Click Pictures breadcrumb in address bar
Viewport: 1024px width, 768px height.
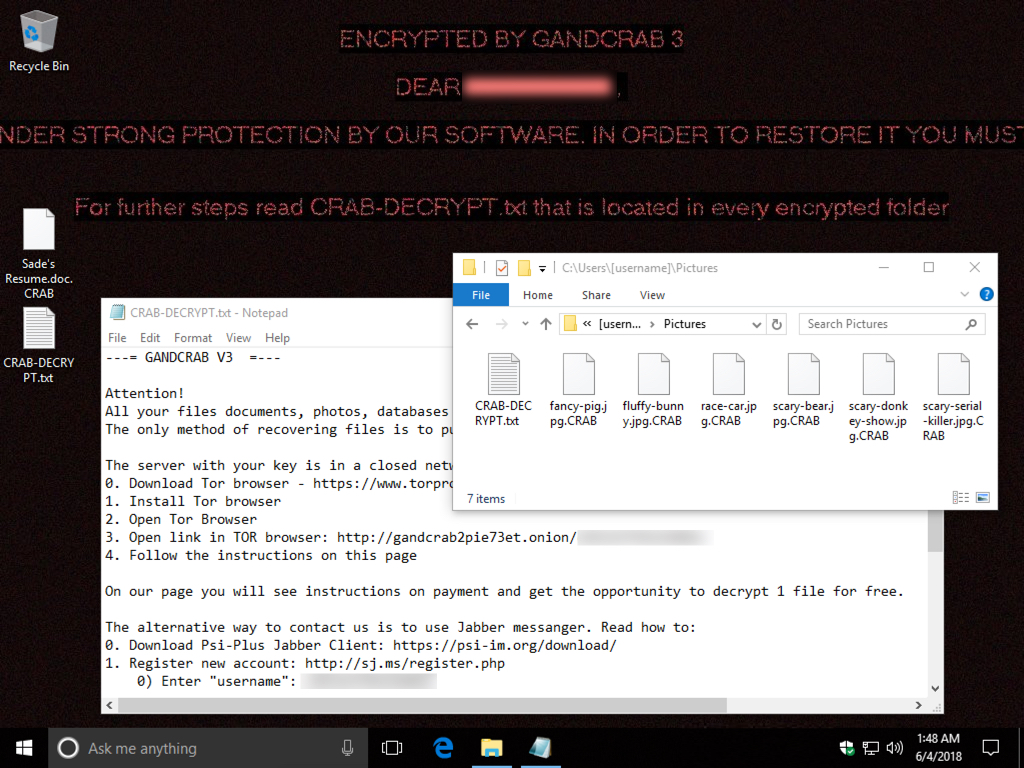point(684,324)
